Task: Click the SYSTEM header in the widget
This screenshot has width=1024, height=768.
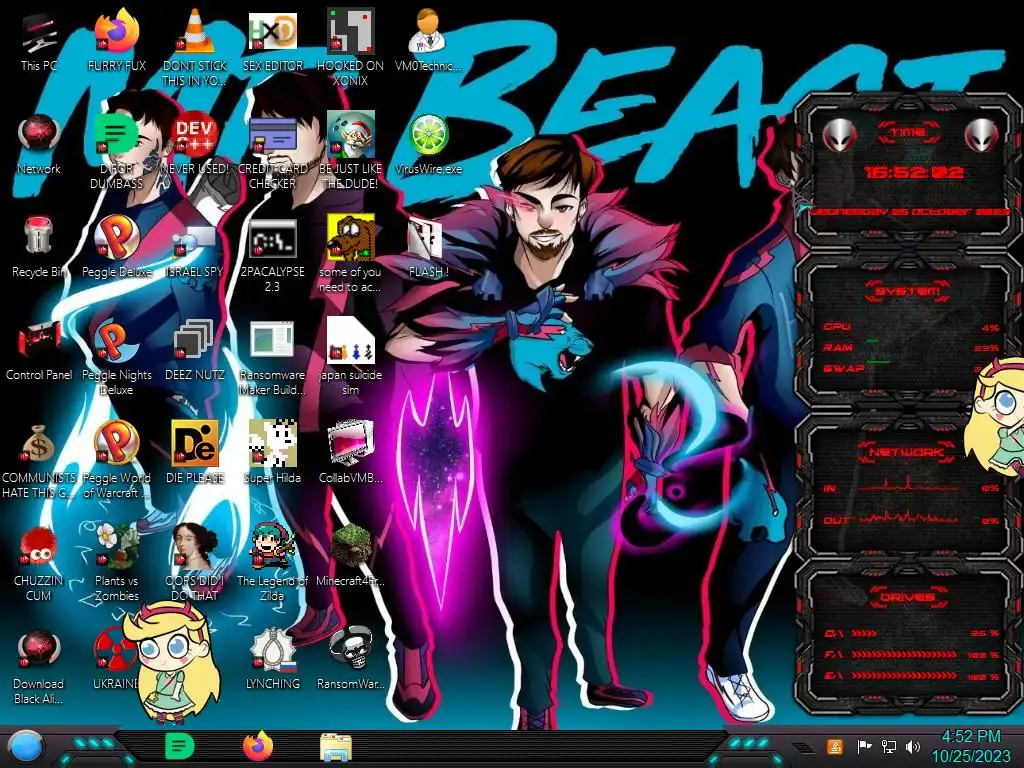Action: (908, 291)
